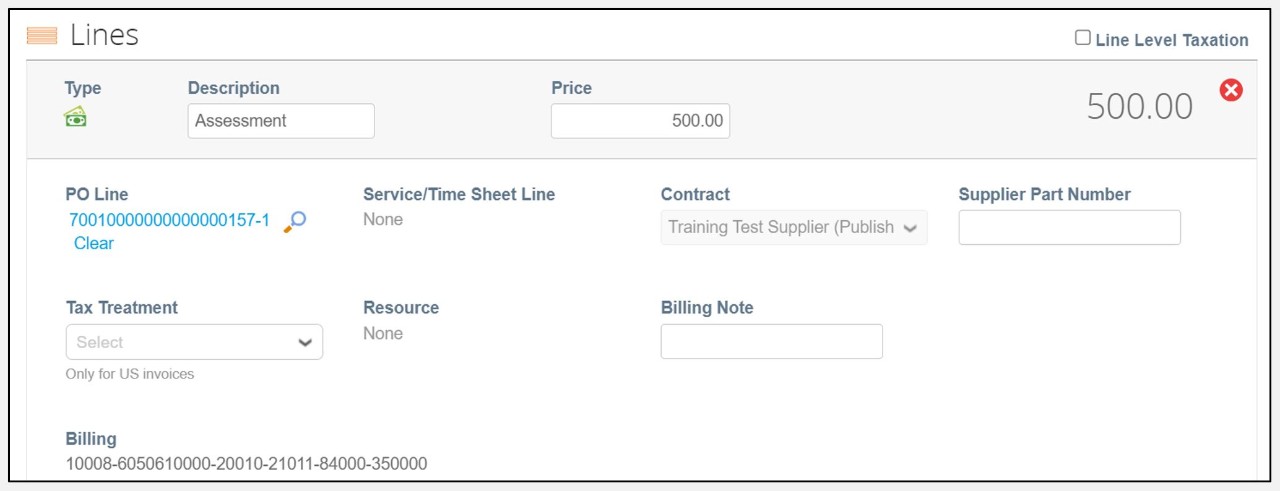Click the Billing Note text box
The width and height of the screenshot is (1280, 491).
[771, 341]
